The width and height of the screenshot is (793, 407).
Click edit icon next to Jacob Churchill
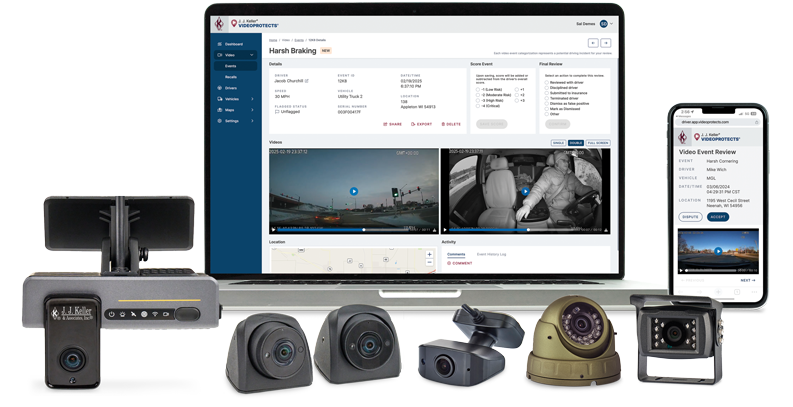[306, 81]
